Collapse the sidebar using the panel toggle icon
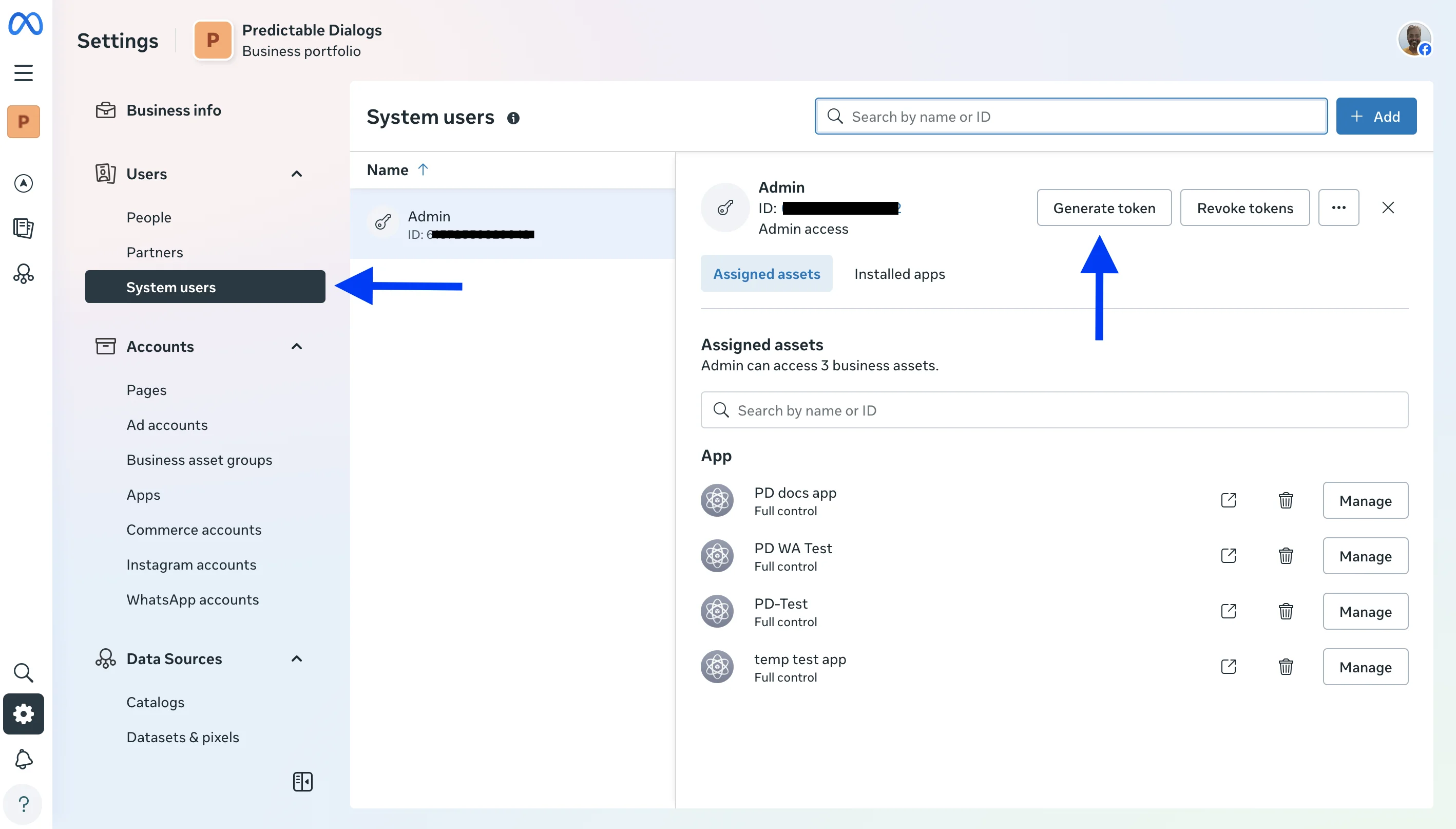Viewport: 1456px width, 829px height. 303,781
